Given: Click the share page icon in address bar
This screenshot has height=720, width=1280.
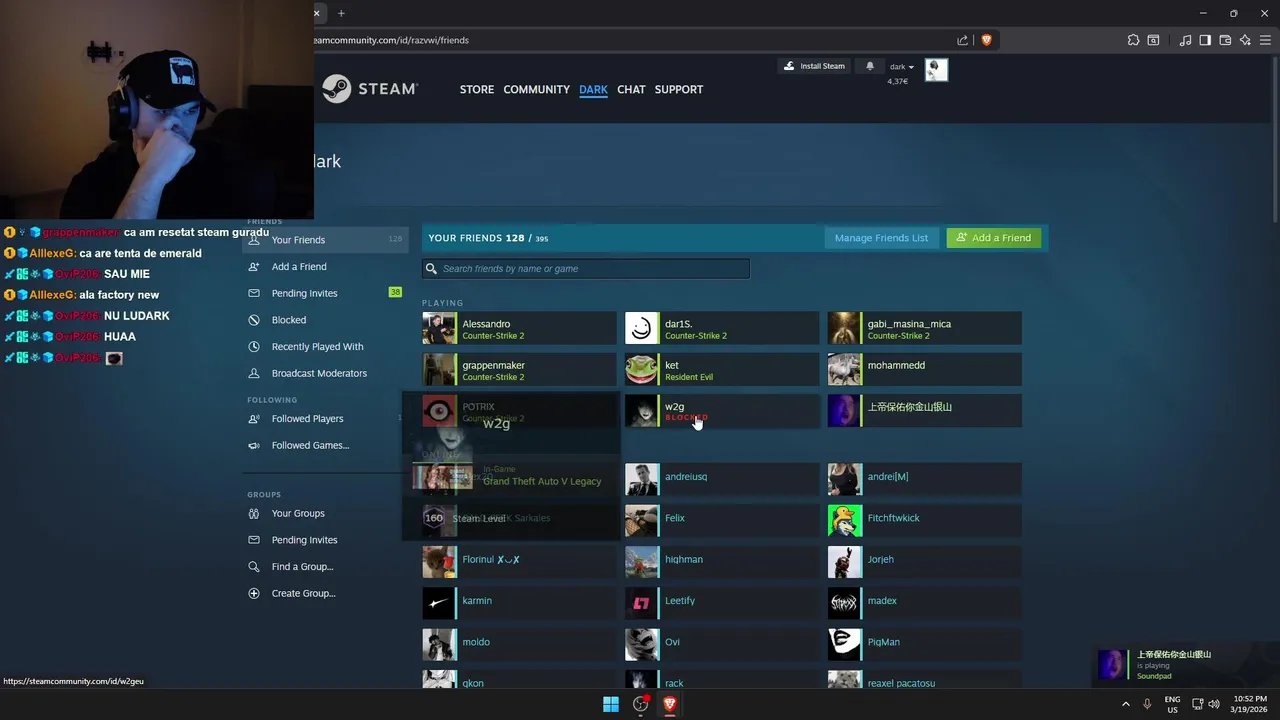Looking at the screenshot, I should click(962, 40).
